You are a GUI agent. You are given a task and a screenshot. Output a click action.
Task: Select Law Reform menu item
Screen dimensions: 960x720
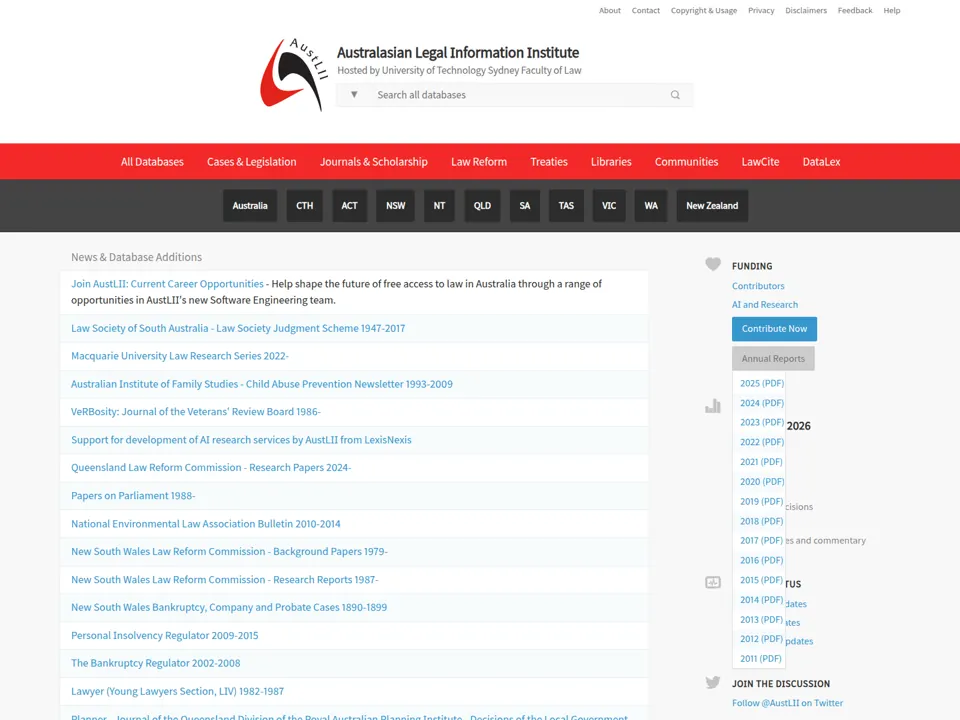coord(479,162)
